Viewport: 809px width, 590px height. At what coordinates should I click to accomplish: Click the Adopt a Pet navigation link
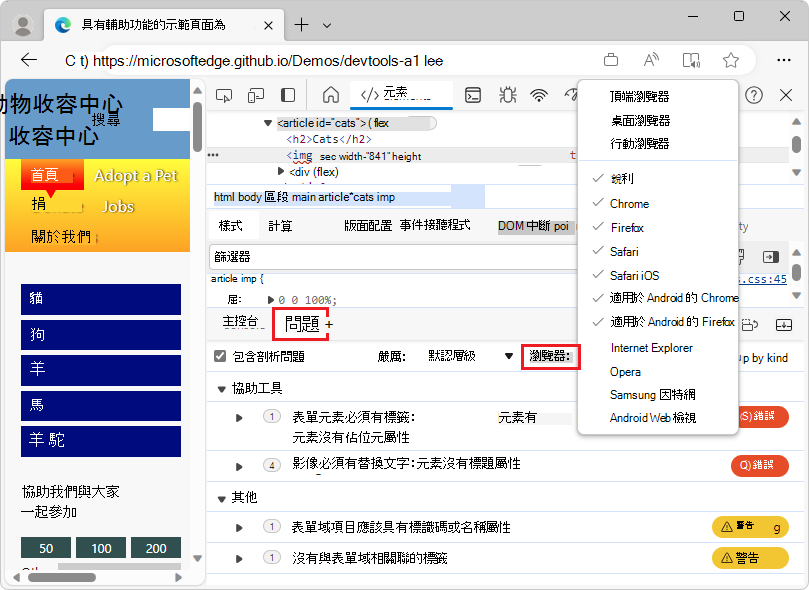click(135, 175)
